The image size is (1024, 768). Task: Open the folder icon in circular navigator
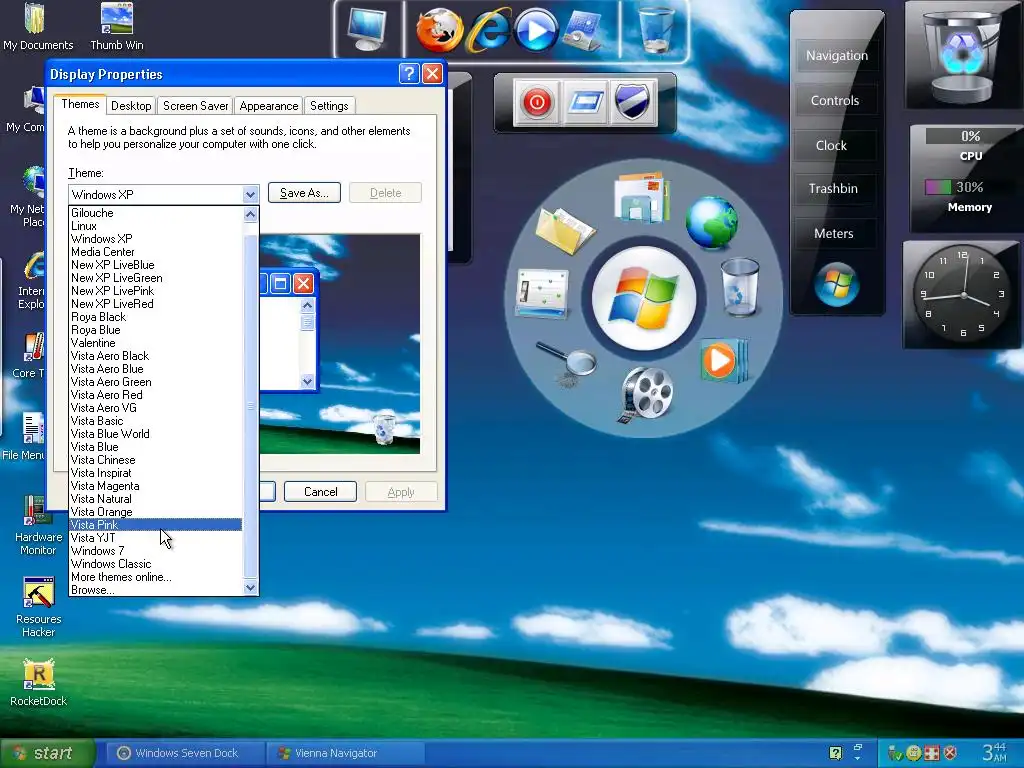pos(564,230)
